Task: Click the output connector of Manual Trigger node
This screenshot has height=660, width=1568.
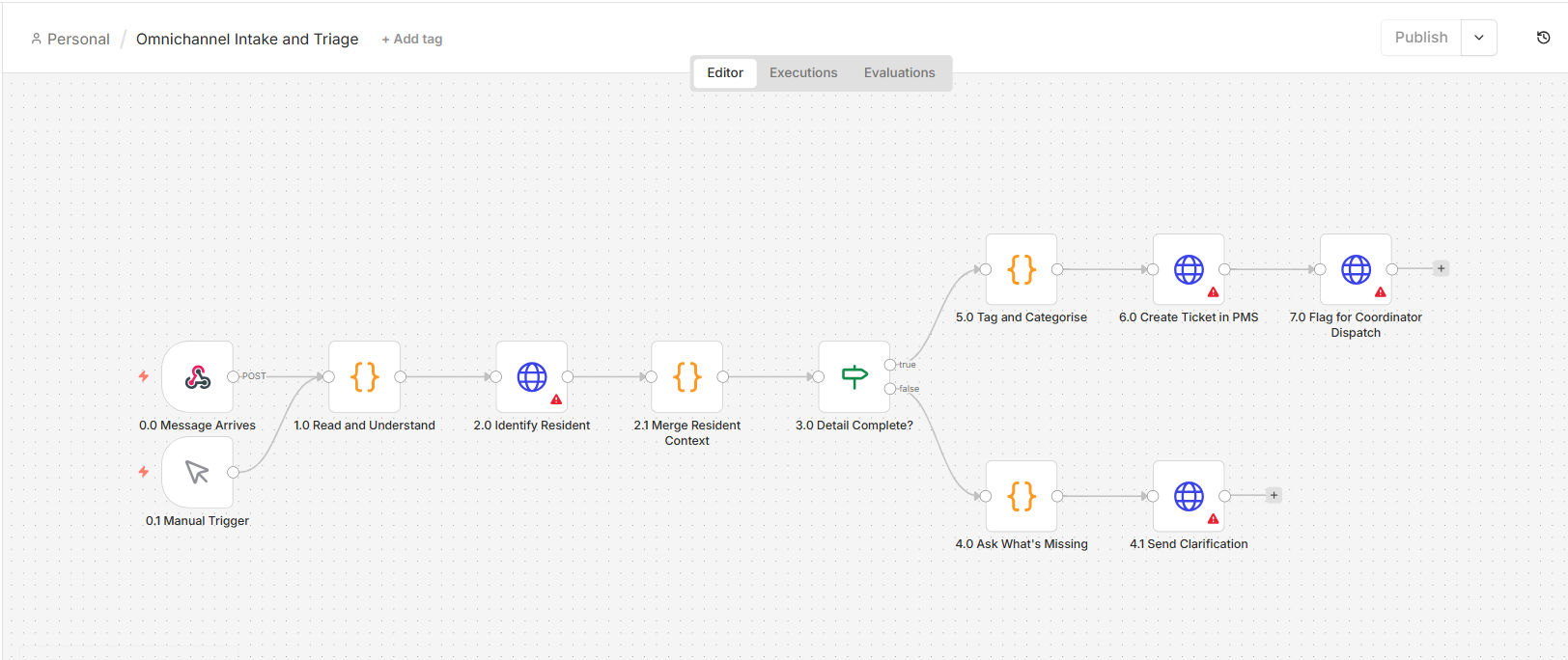Action: click(233, 472)
